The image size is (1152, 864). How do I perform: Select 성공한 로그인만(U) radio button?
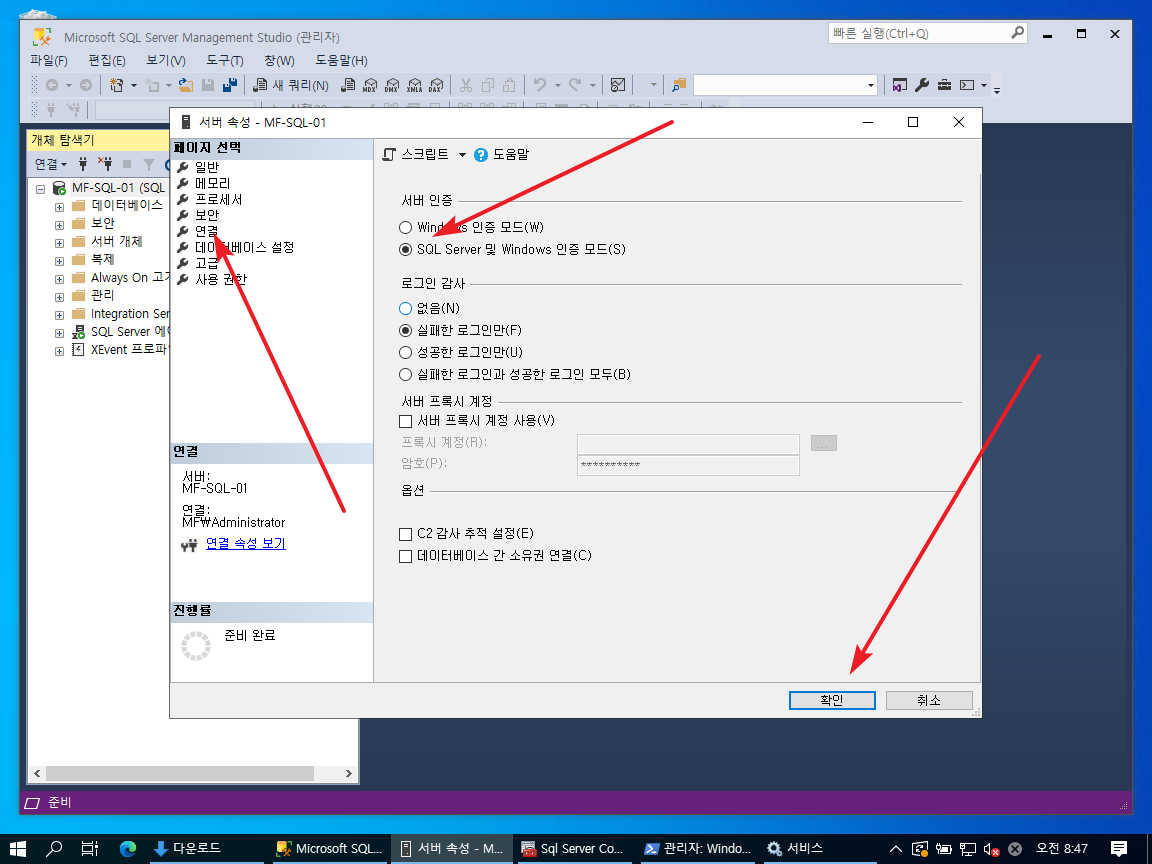406,352
